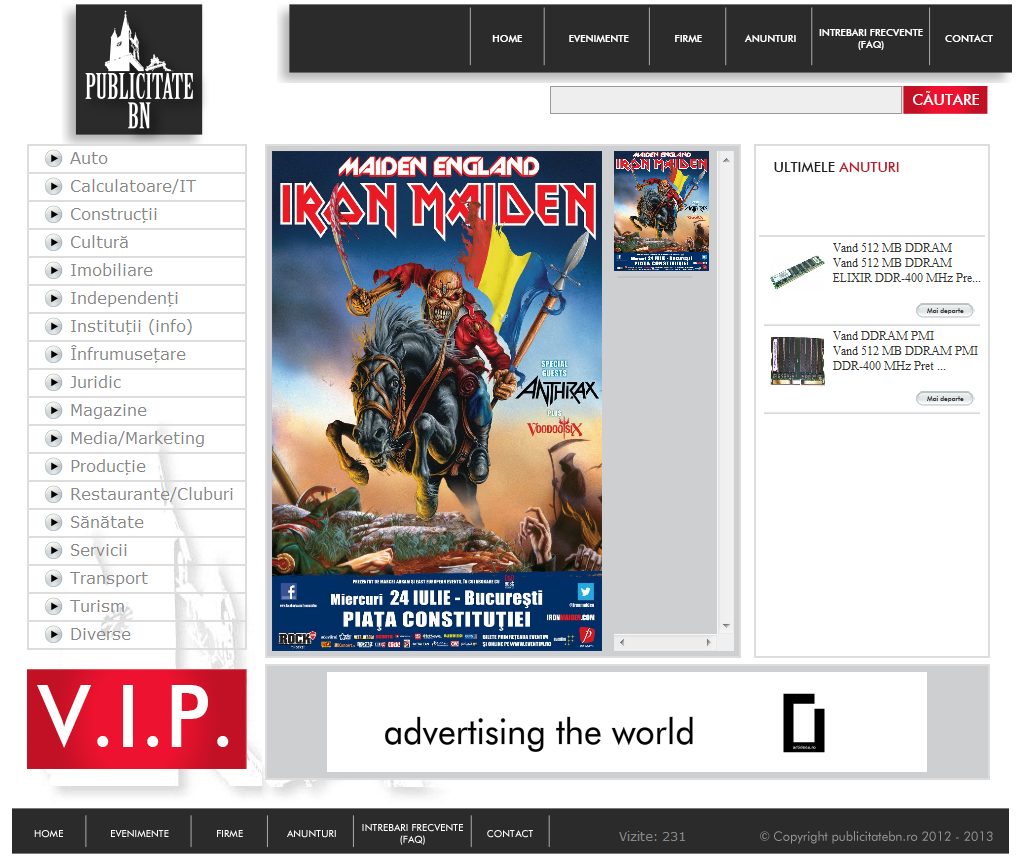1020x861 pixels.
Task: Click the large Iron Maiden poster
Action: pos(436,401)
